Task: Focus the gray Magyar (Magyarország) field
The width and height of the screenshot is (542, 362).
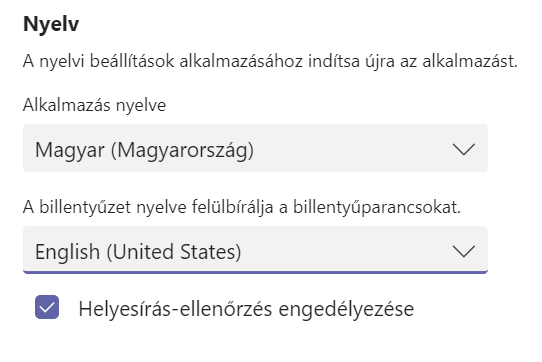Action: (x=255, y=148)
